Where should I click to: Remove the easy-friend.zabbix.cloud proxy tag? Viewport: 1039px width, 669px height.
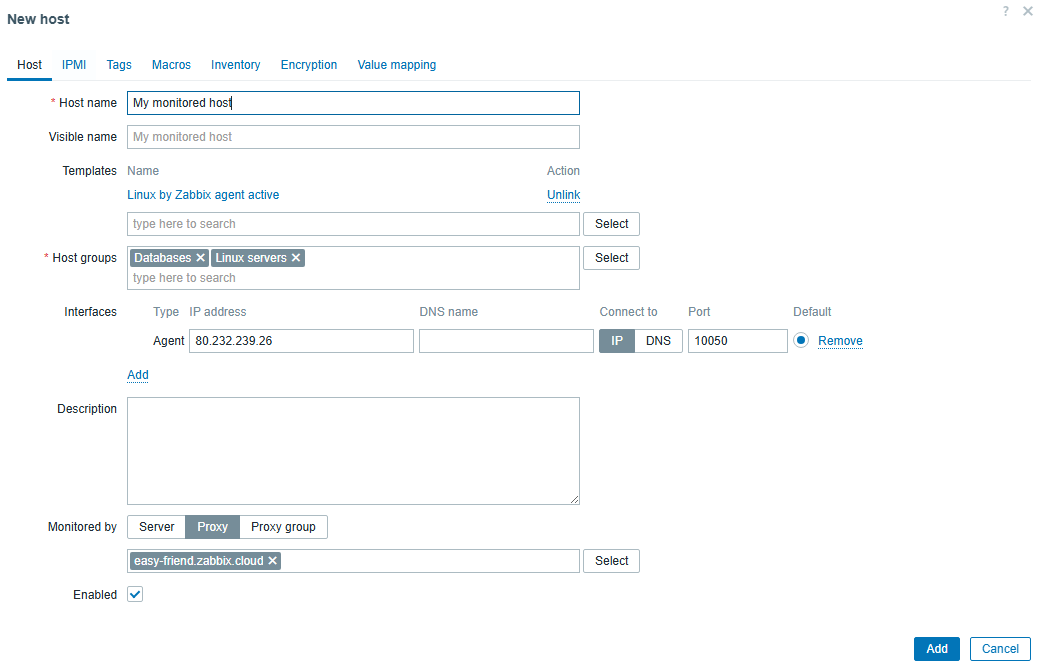(272, 561)
